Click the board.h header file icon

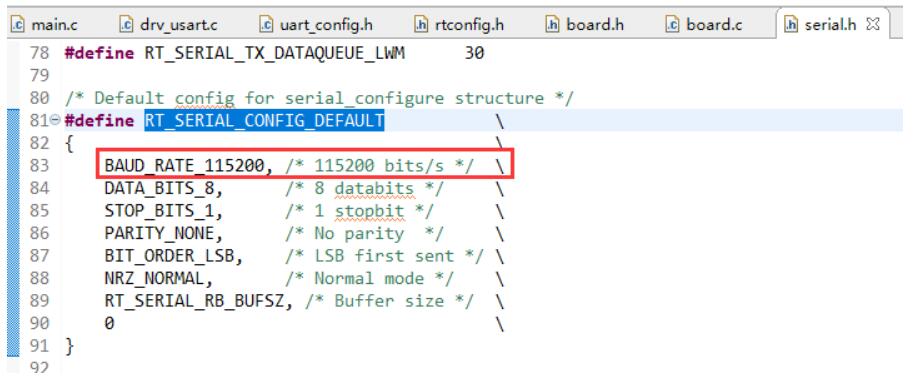point(552,25)
